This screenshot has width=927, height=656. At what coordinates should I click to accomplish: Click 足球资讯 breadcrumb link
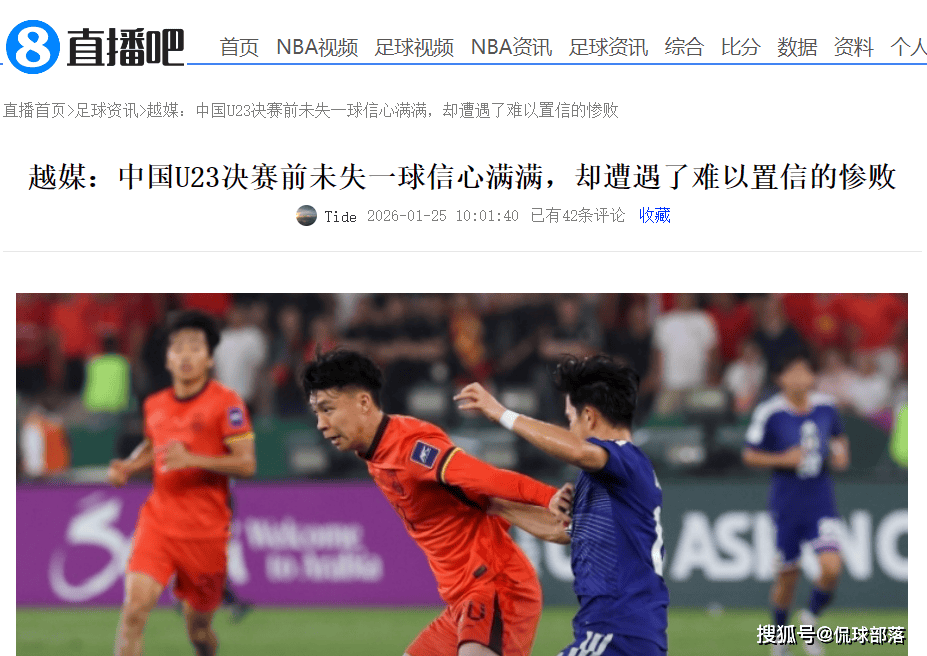tap(106, 110)
